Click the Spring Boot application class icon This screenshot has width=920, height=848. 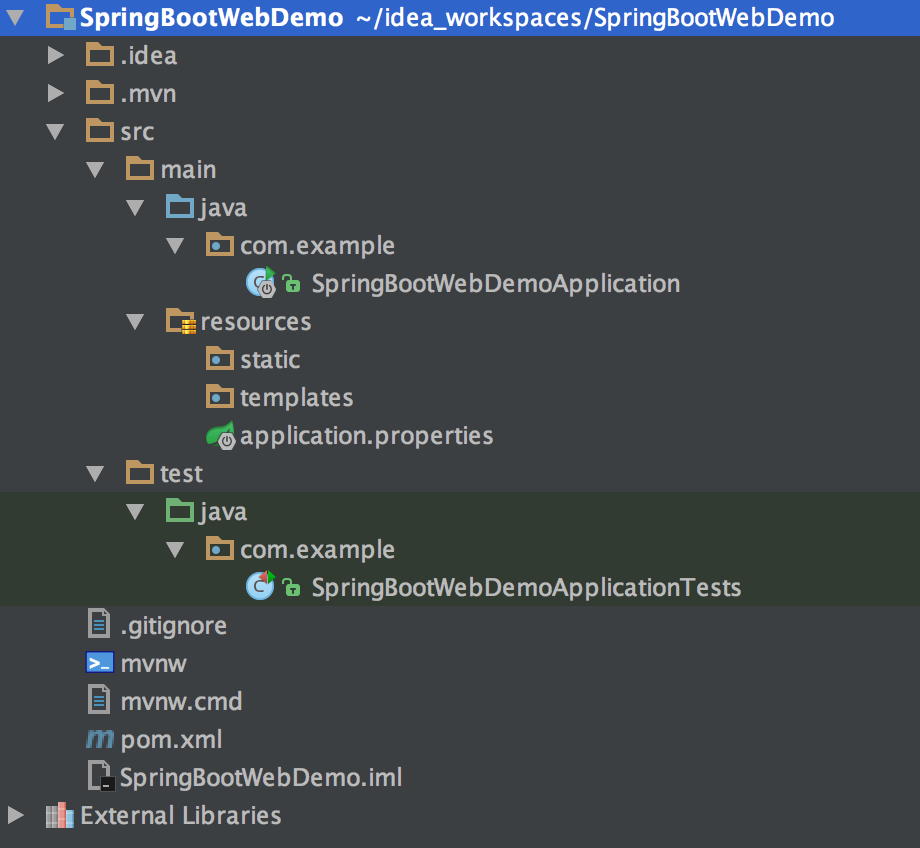[x=261, y=283]
